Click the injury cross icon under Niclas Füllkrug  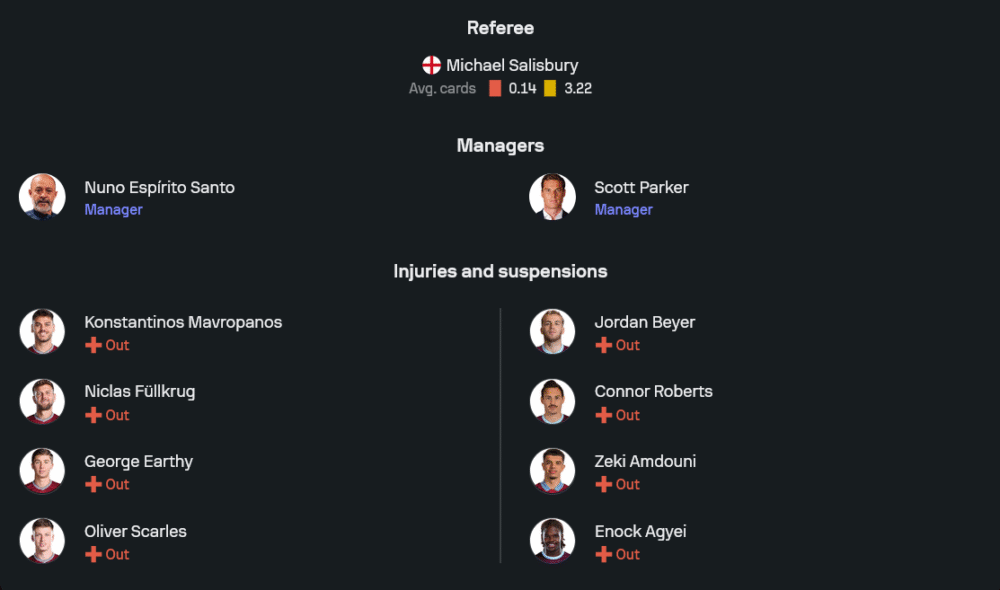point(93,415)
